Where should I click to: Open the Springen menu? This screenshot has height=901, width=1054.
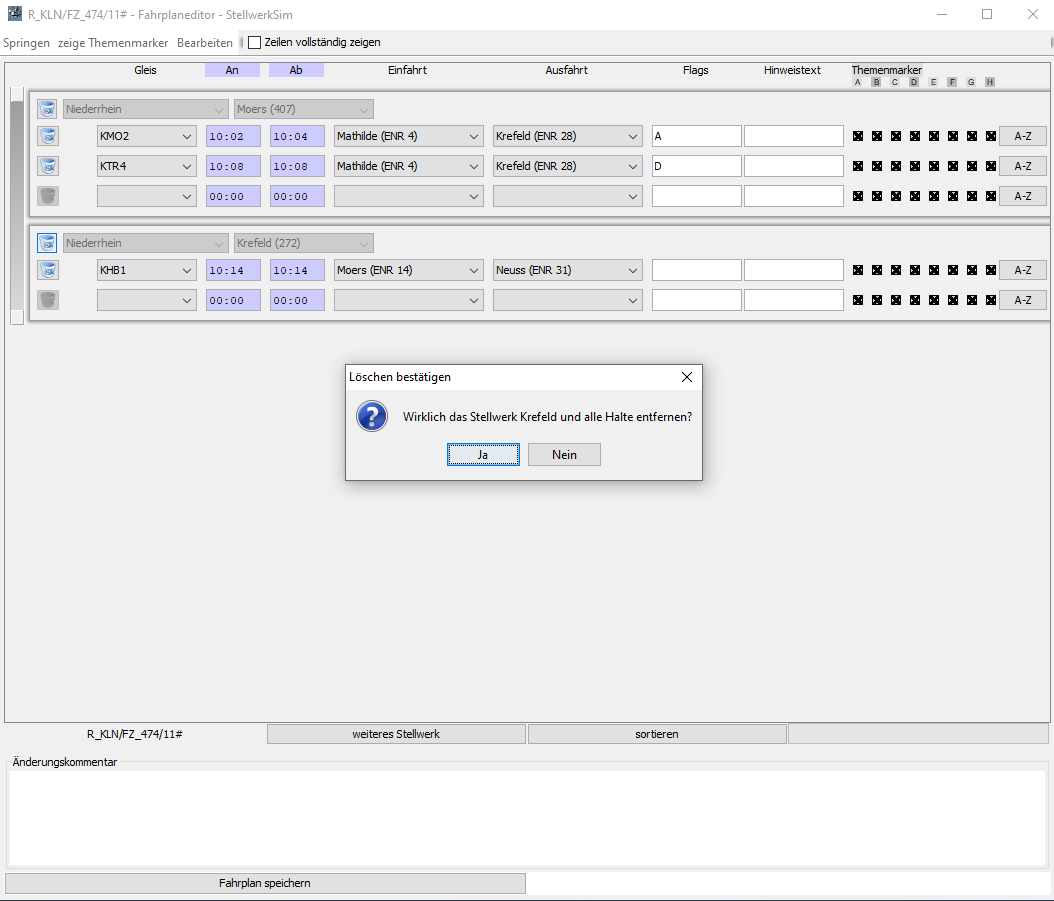(26, 43)
